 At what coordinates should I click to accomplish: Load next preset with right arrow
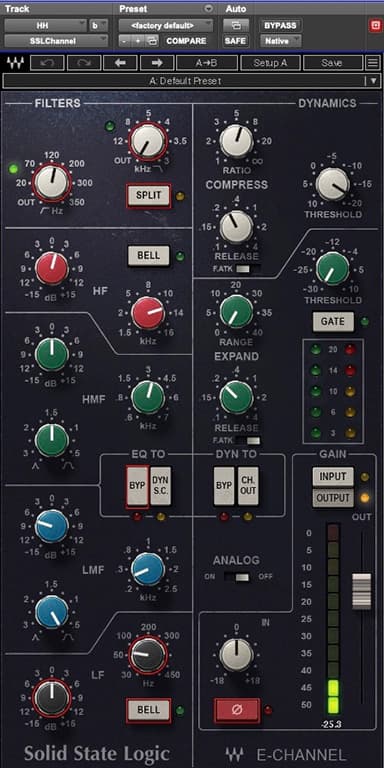click(157, 63)
